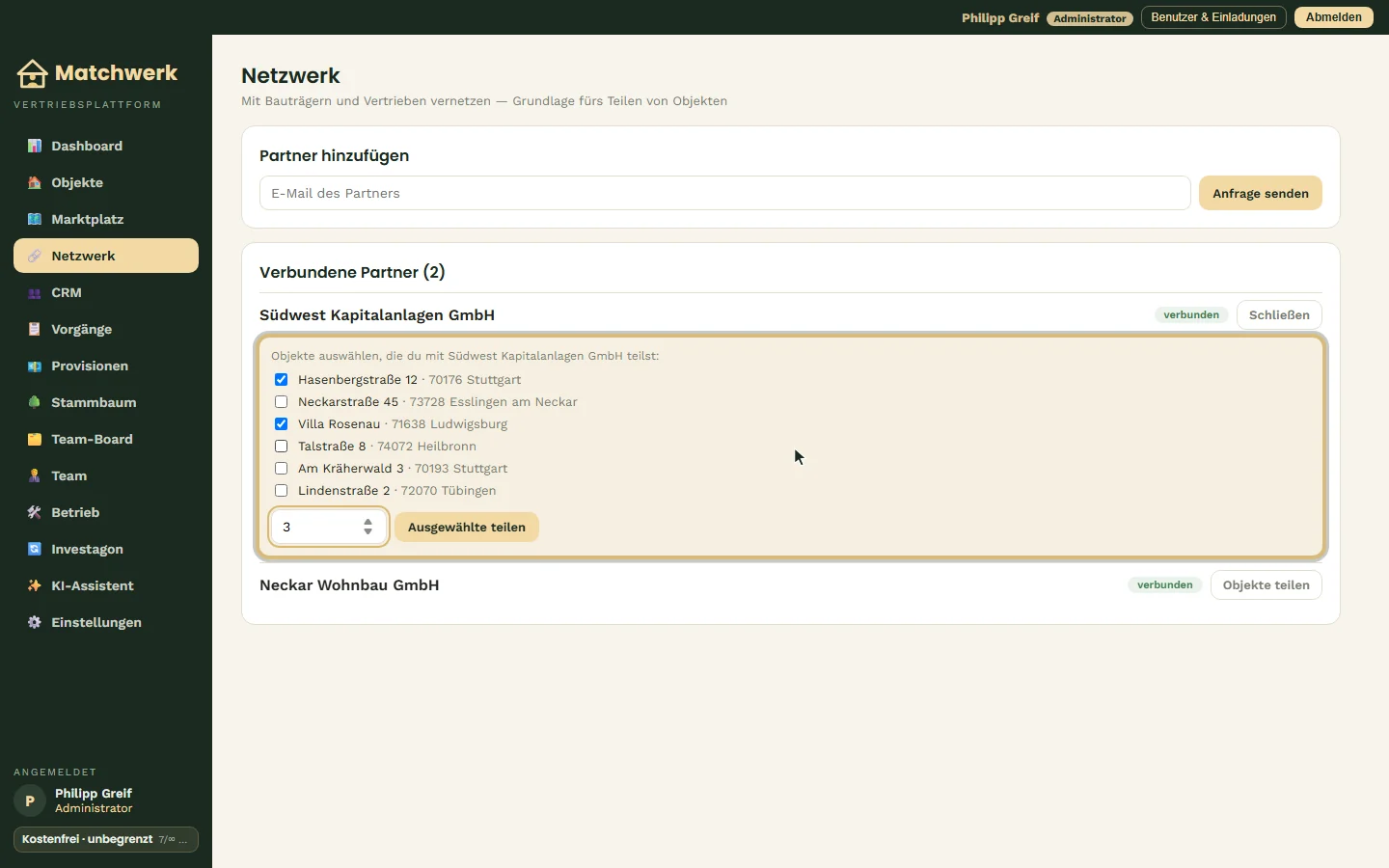Expand Neckar Wohnbau with Objekte teilen
The height and width of the screenshot is (868, 1389).
click(x=1266, y=585)
